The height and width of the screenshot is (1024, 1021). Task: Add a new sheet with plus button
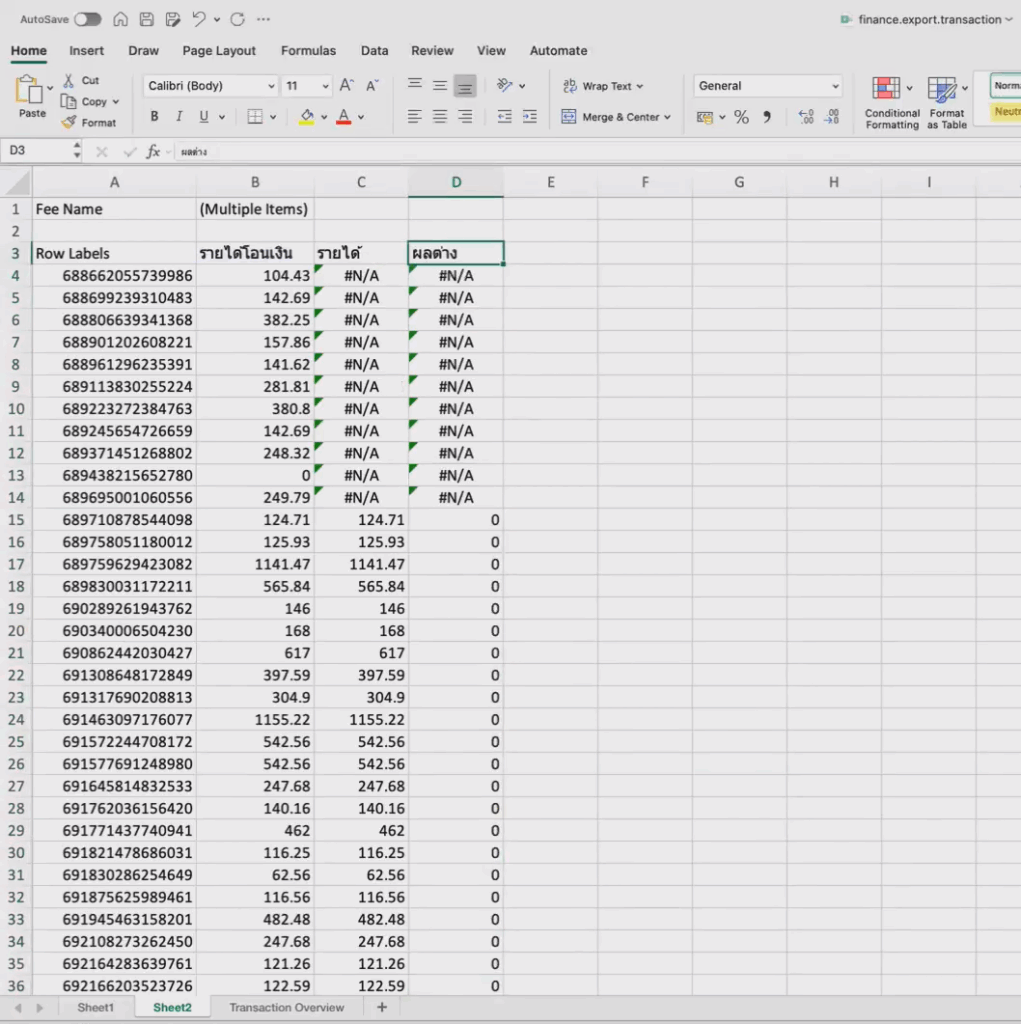381,1007
